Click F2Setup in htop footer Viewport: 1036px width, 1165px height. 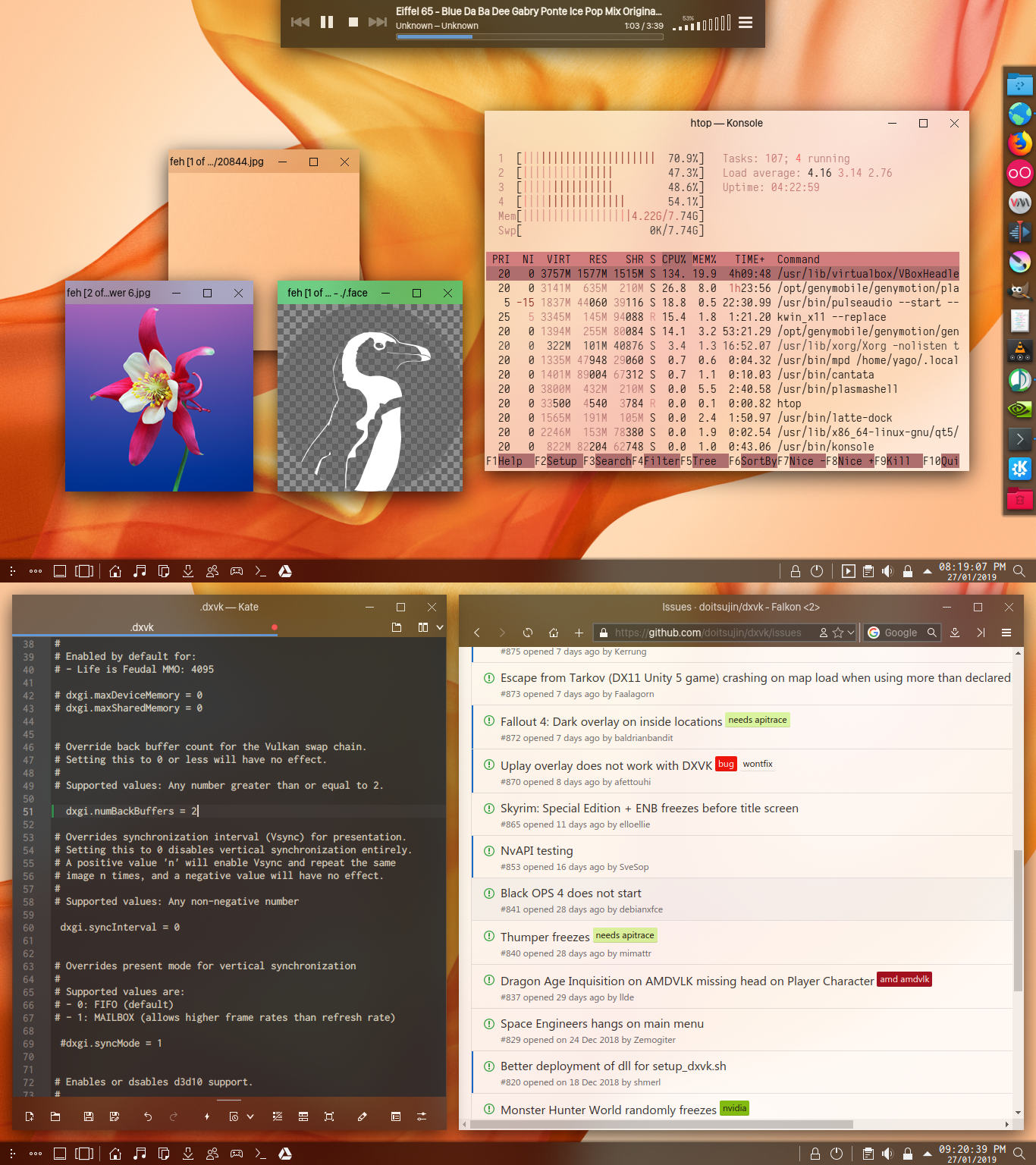(559, 461)
